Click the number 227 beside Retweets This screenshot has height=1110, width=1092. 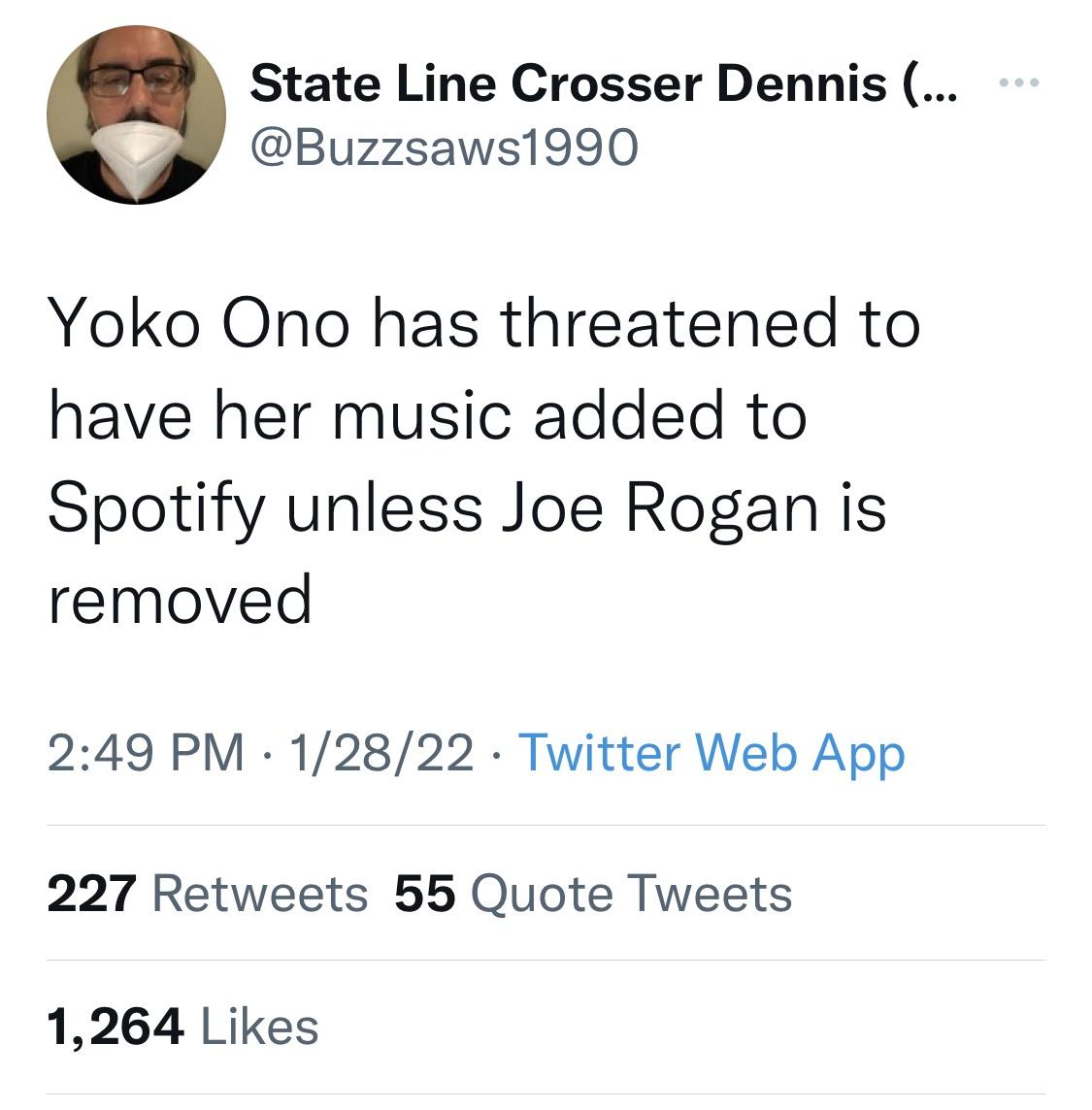[93, 893]
